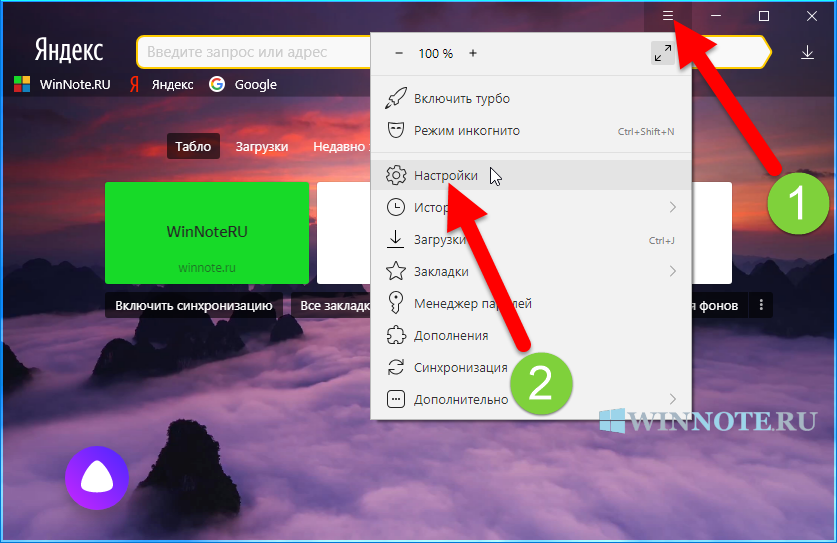Open the backgrounds gallery button
The image size is (837, 543).
pos(719,305)
